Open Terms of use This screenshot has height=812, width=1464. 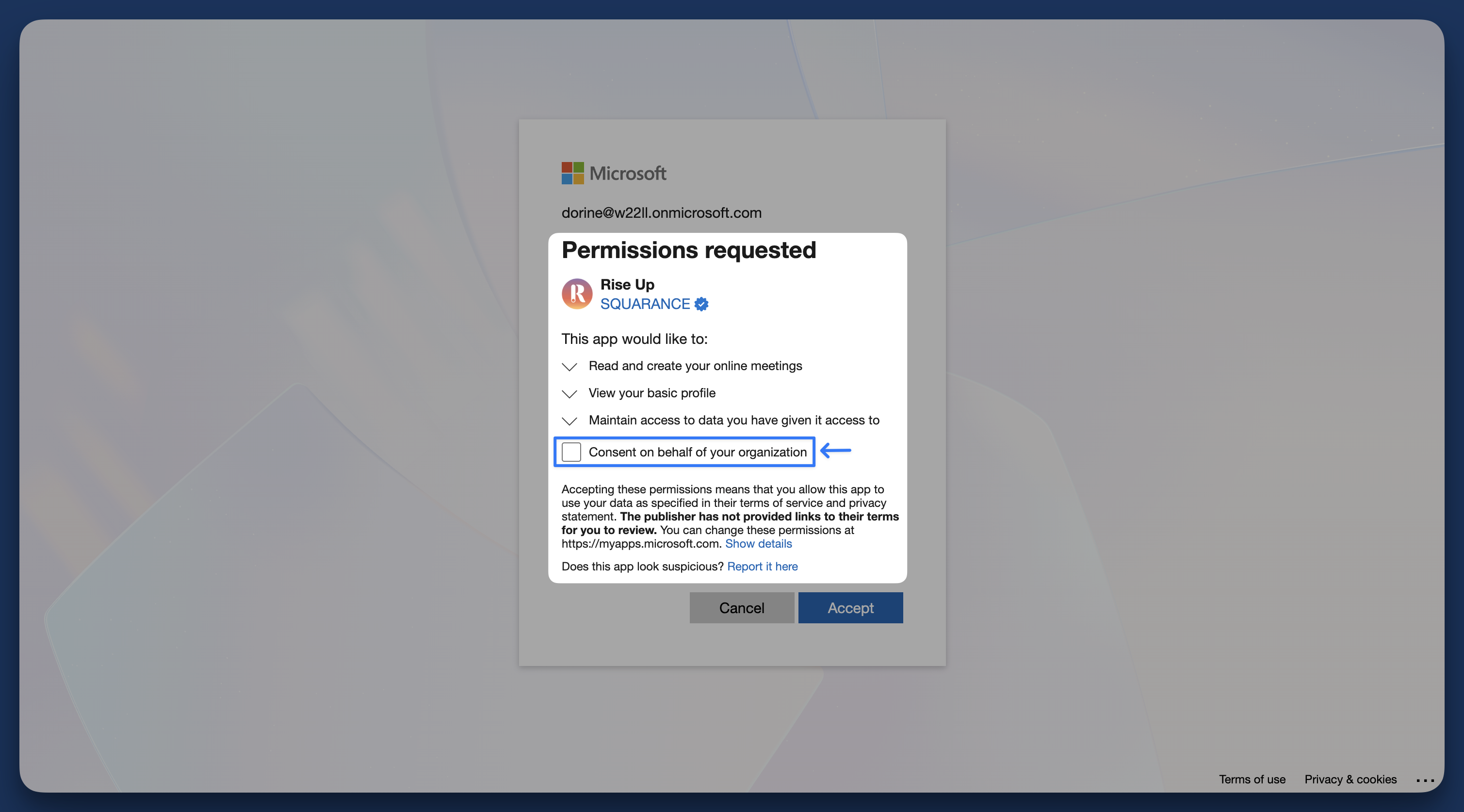coord(1252,779)
